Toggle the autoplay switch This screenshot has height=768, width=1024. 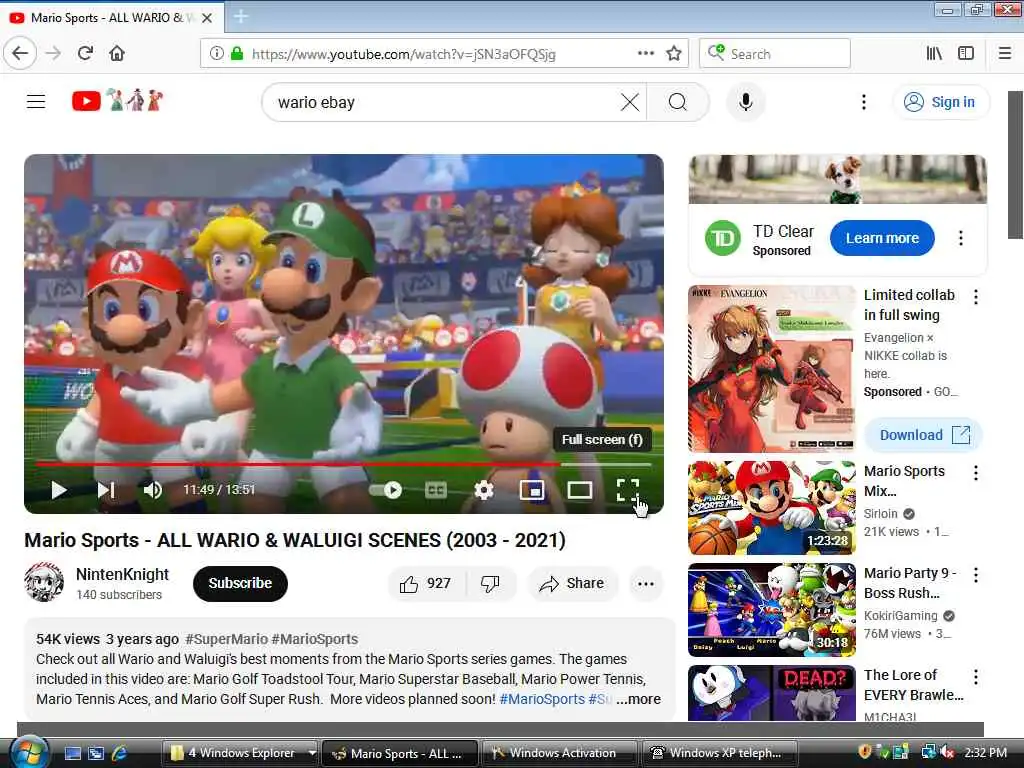(385, 490)
